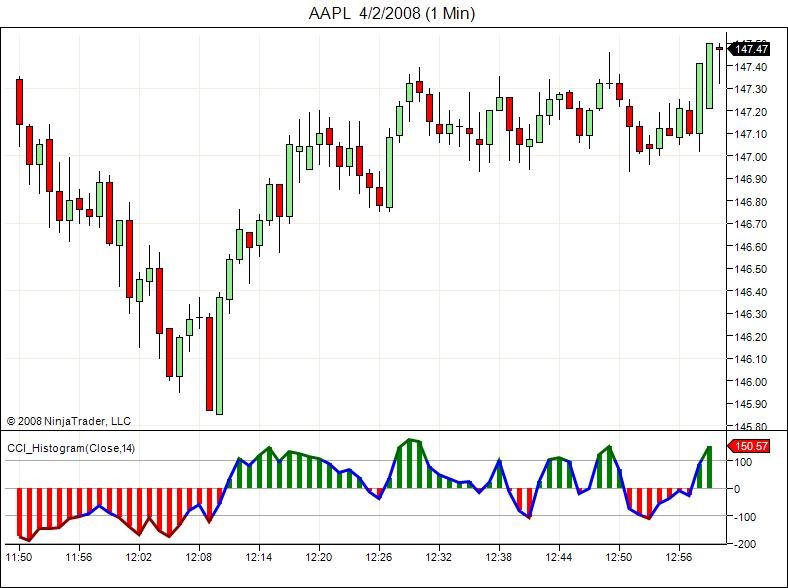
Task: Select the first red candlestick at 11:50
Action: tap(20, 102)
